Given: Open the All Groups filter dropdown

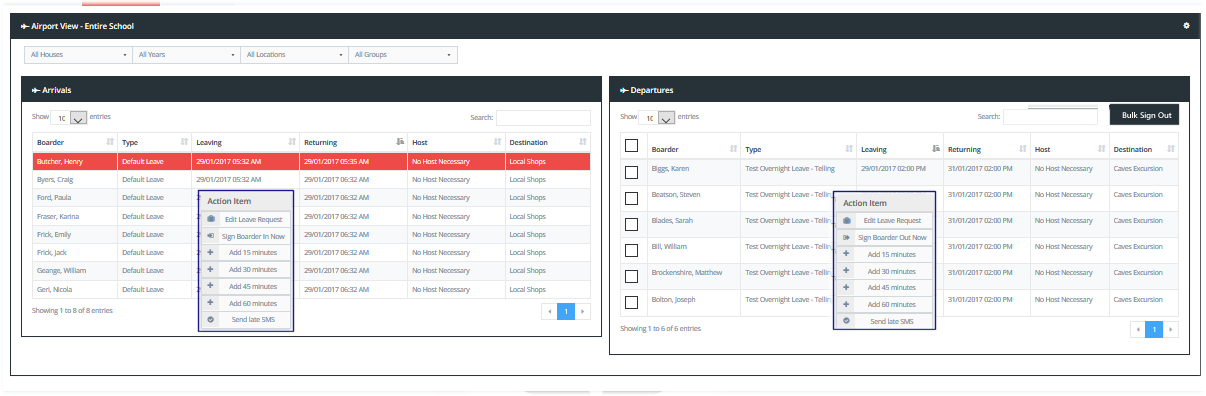Looking at the screenshot, I should 403,54.
